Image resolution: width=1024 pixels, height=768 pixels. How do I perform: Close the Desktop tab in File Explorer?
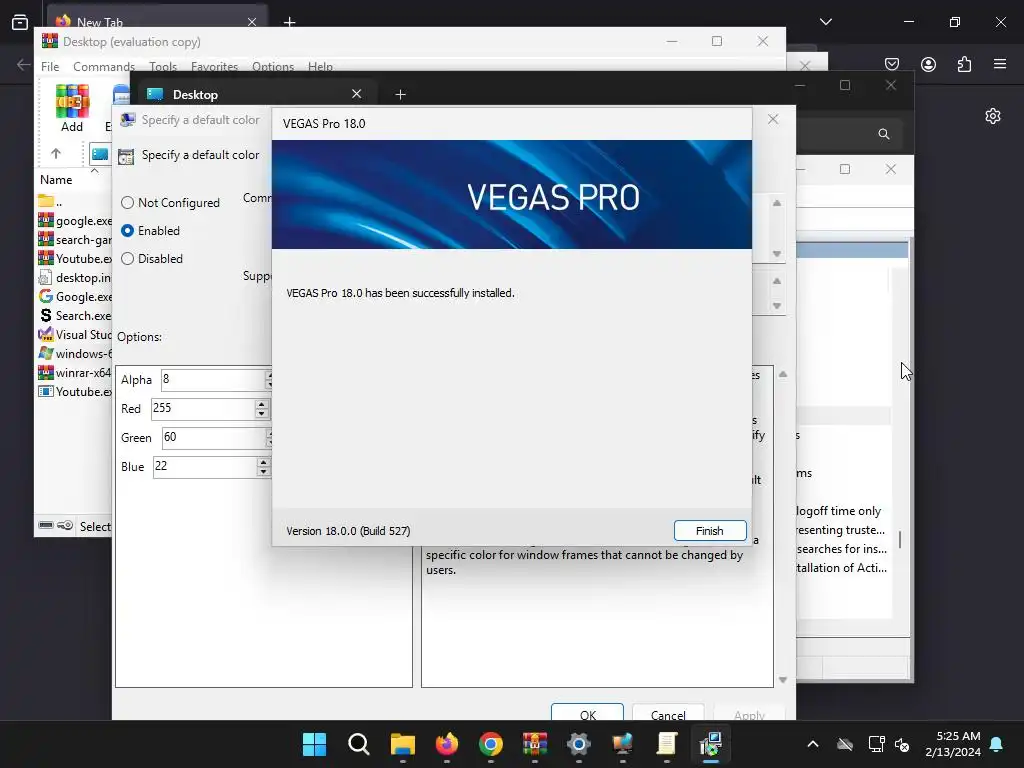[357, 94]
